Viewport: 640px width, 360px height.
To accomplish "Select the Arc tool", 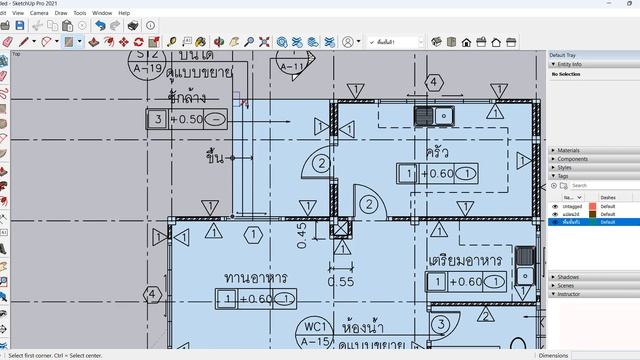I will click(x=47, y=42).
